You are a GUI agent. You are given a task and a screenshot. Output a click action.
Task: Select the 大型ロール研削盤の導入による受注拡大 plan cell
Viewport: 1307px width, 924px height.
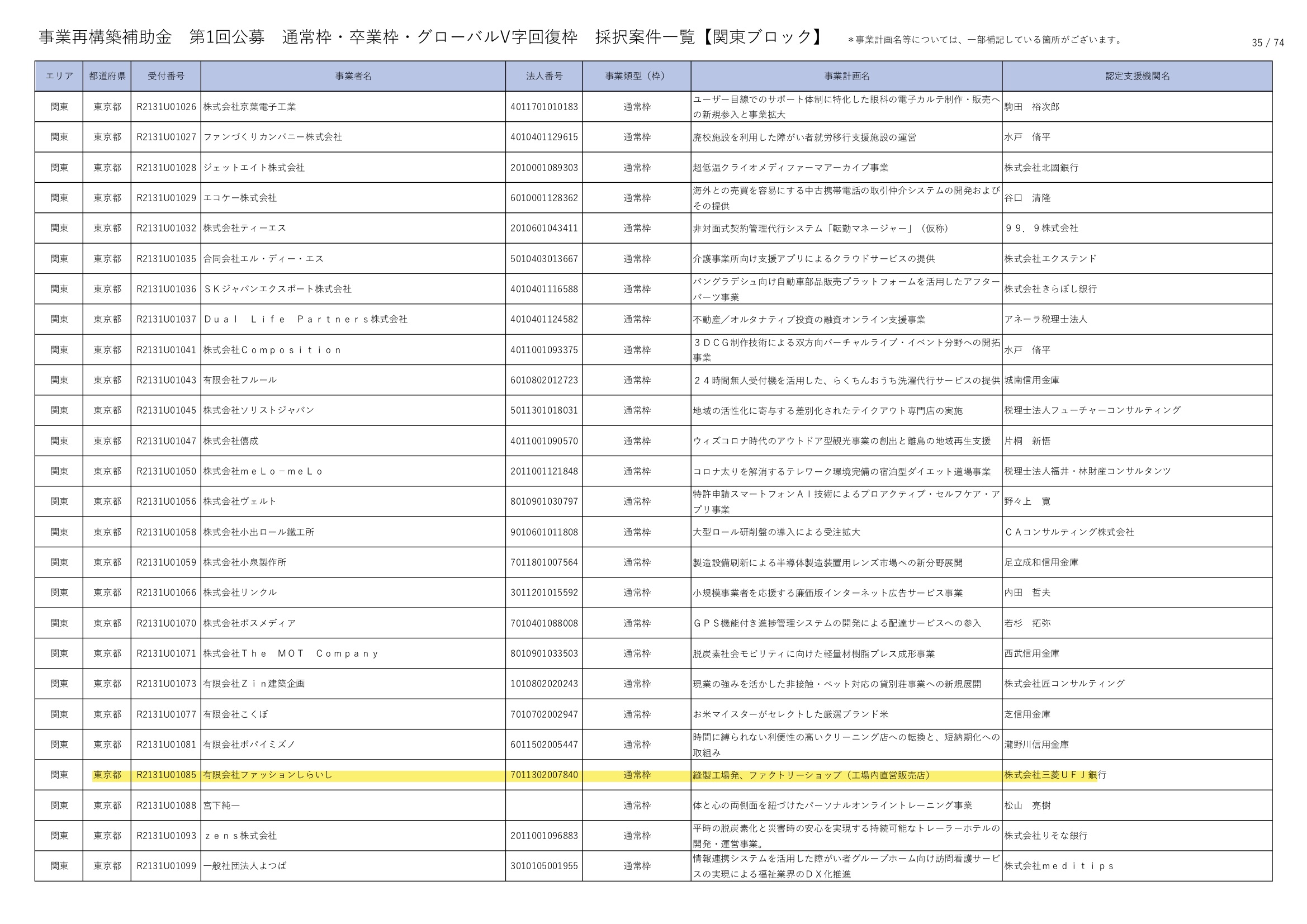(x=776, y=532)
